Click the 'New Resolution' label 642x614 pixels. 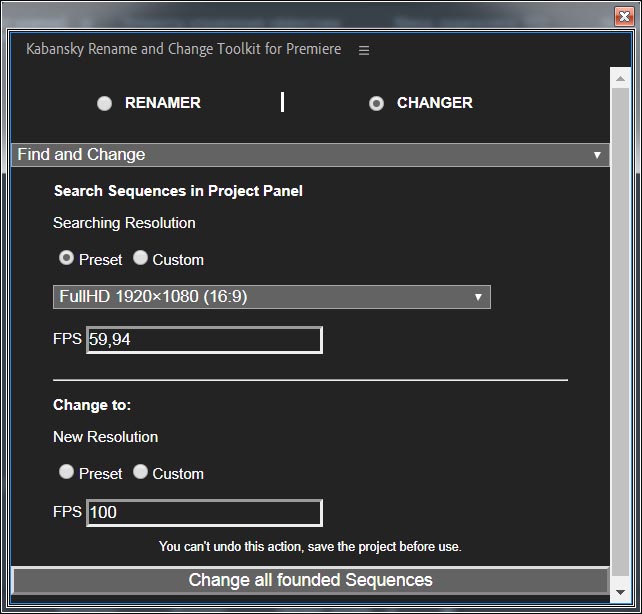pos(106,437)
